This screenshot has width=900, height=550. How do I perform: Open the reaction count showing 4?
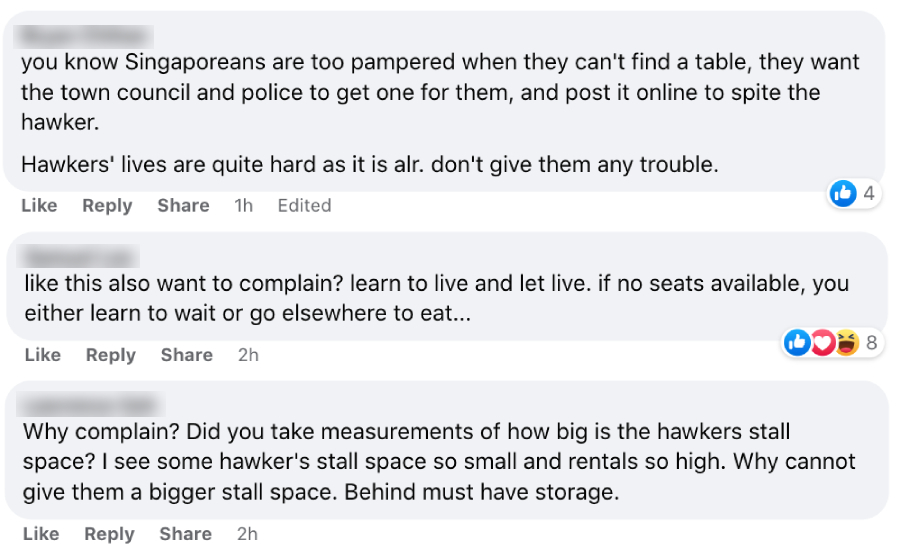(x=869, y=194)
